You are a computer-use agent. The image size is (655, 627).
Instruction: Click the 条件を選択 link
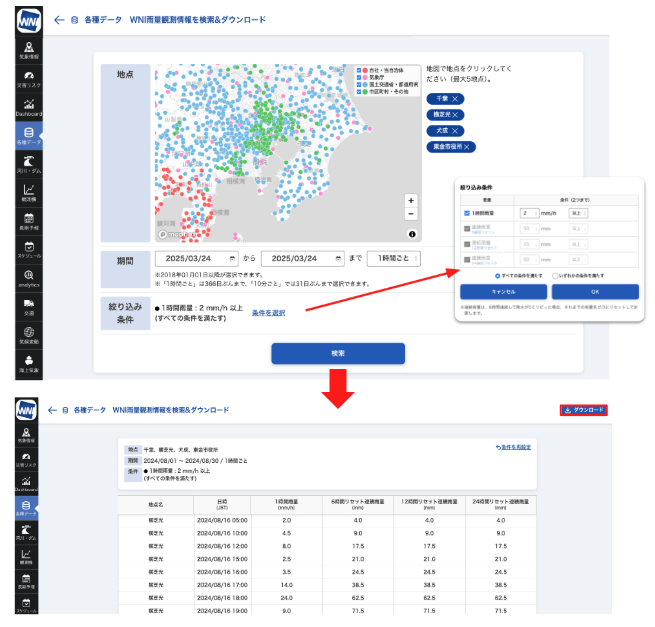(268, 313)
